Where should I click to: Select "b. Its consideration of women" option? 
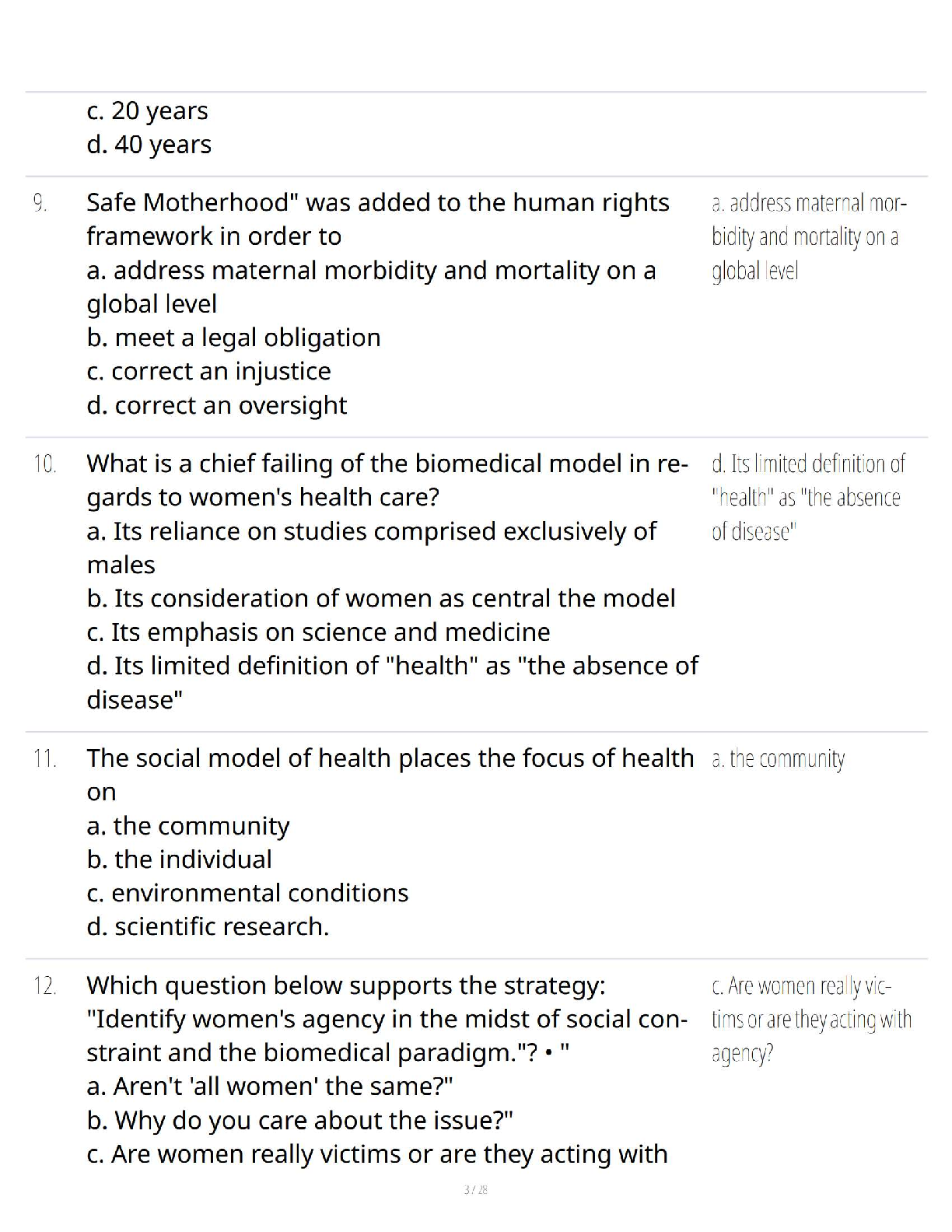point(380,598)
